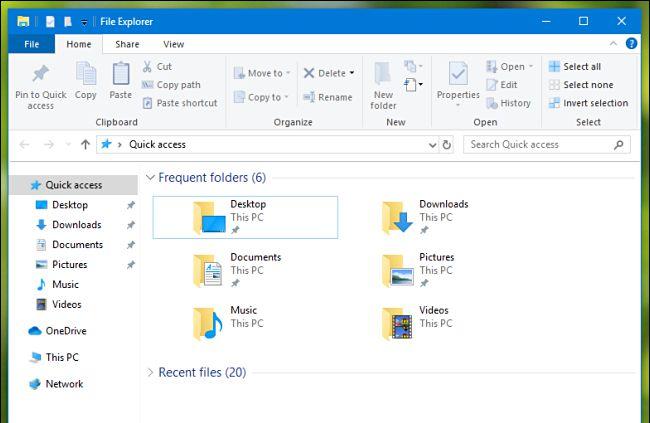Click the Delete X icon
Viewport: 650px width, 423px height.
pos(309,73)
